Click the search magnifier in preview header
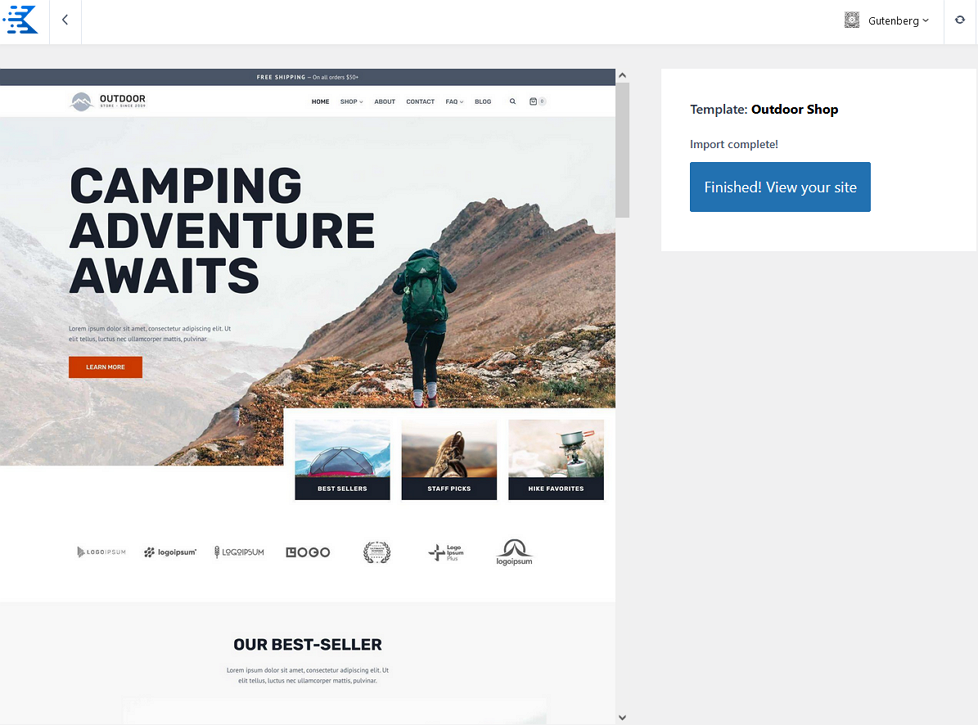The image size is (978, 725). click(x=513, y=101)
